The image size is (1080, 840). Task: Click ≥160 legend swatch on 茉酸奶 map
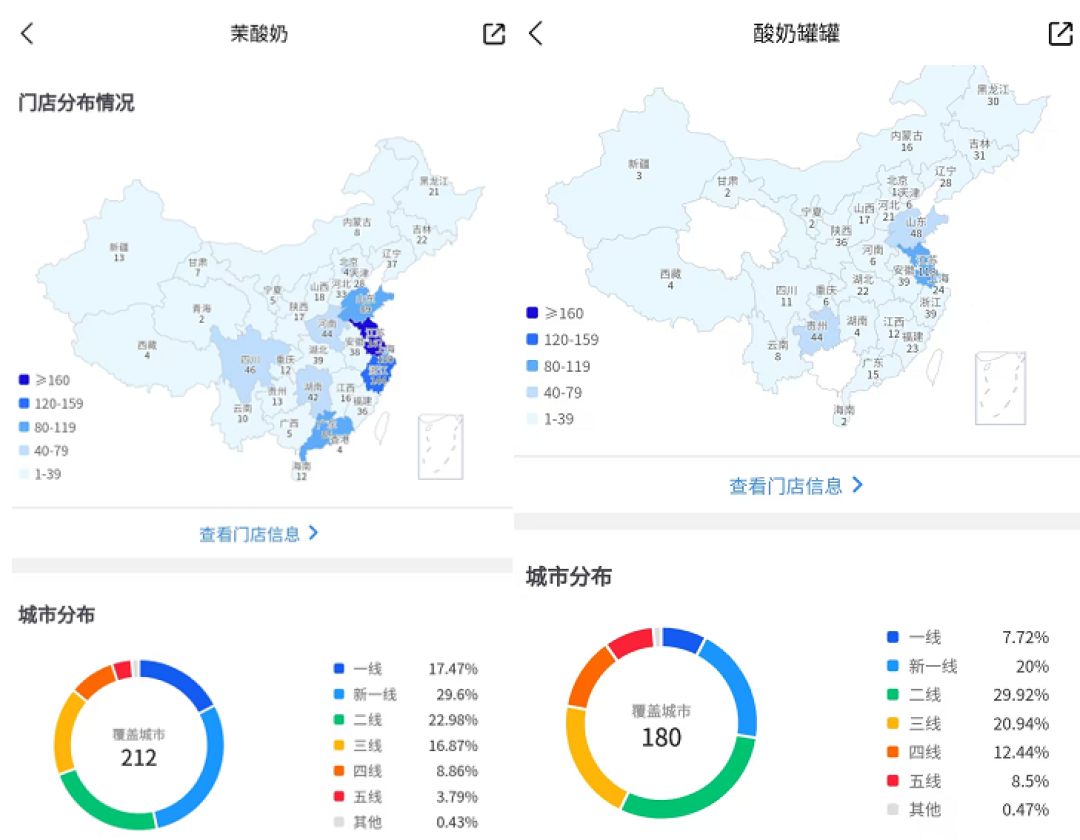click(x=24, y=379)
